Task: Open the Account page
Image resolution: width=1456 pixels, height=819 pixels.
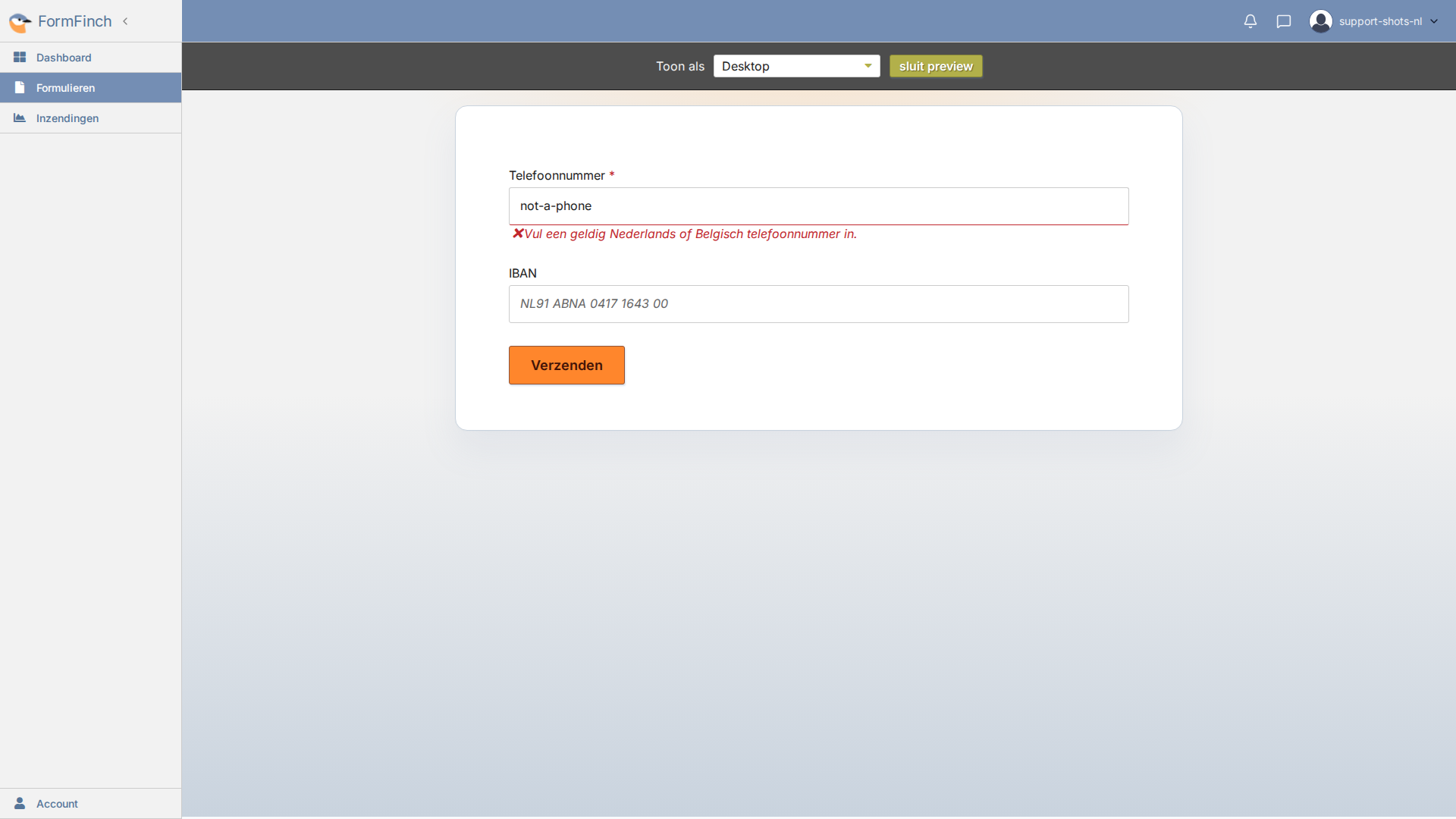Action: (90, 804)
